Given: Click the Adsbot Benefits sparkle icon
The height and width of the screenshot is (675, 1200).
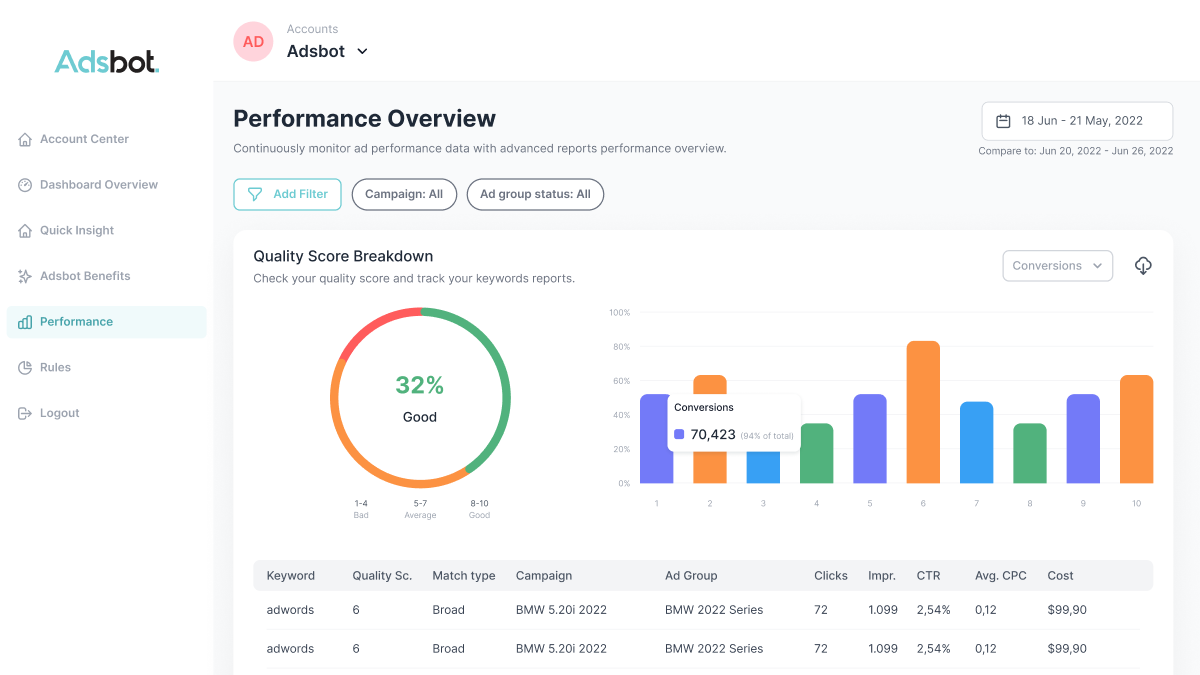Looking at the screenshot, I should tap(25, 276).
